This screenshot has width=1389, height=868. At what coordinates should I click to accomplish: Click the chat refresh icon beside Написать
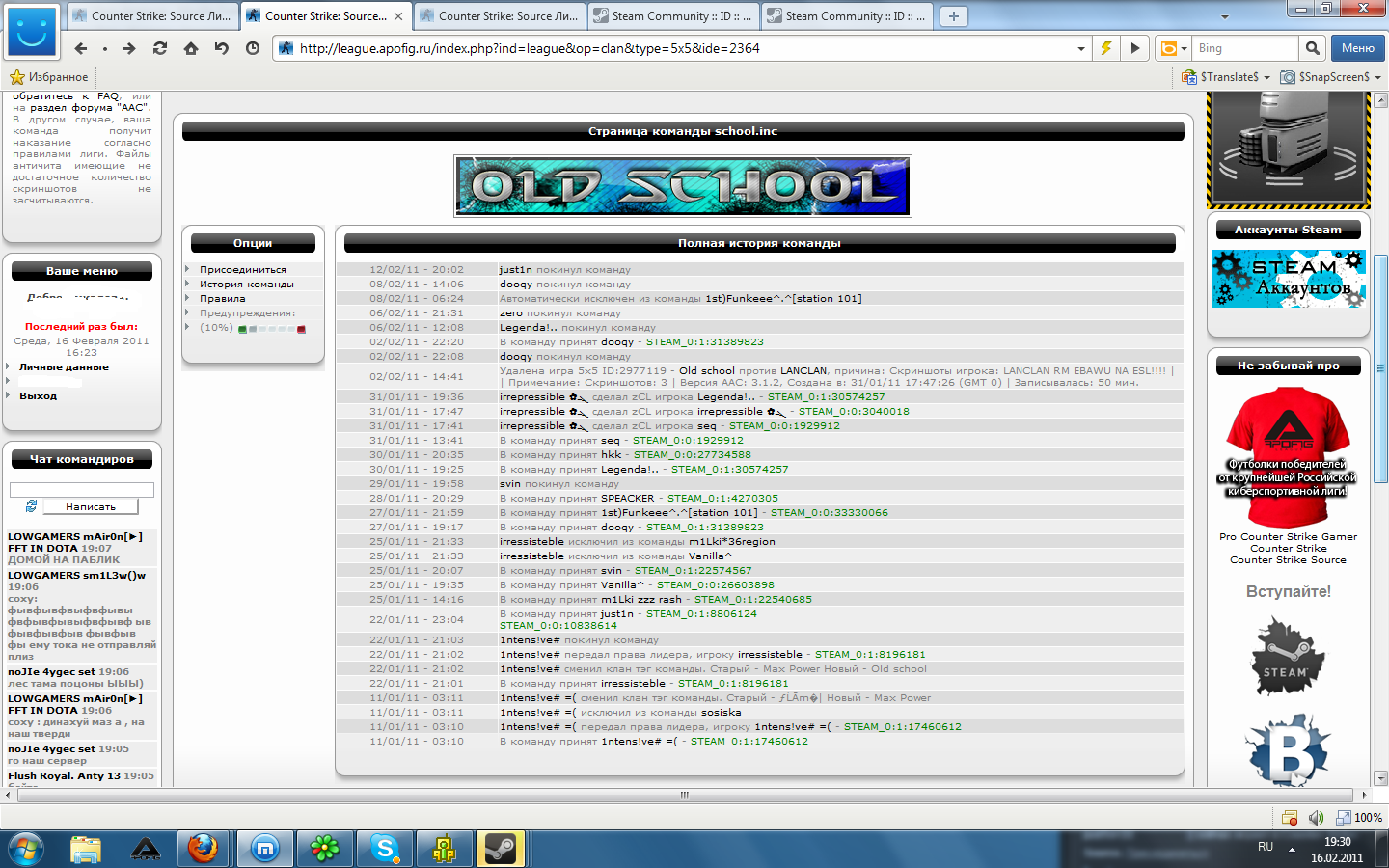point(31,506)
